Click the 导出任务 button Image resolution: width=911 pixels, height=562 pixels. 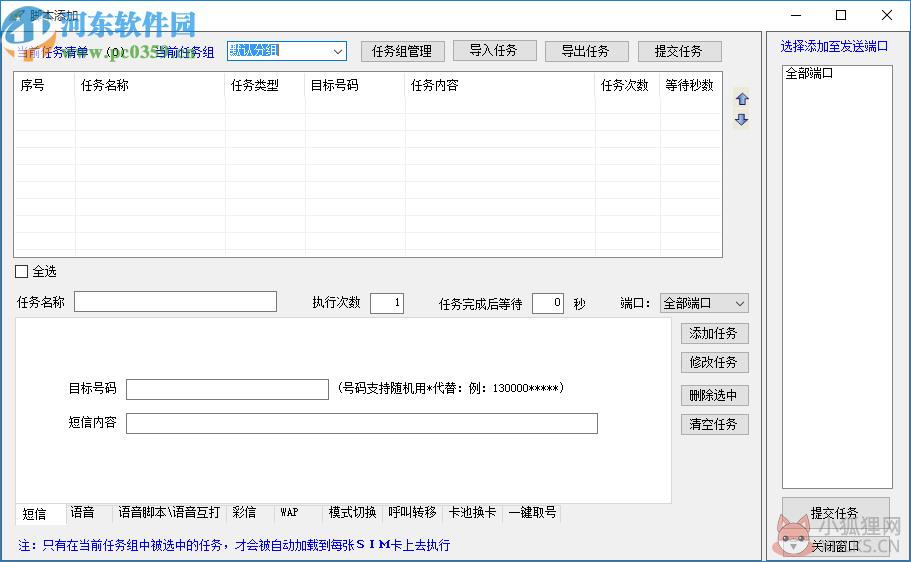[586, 51]
